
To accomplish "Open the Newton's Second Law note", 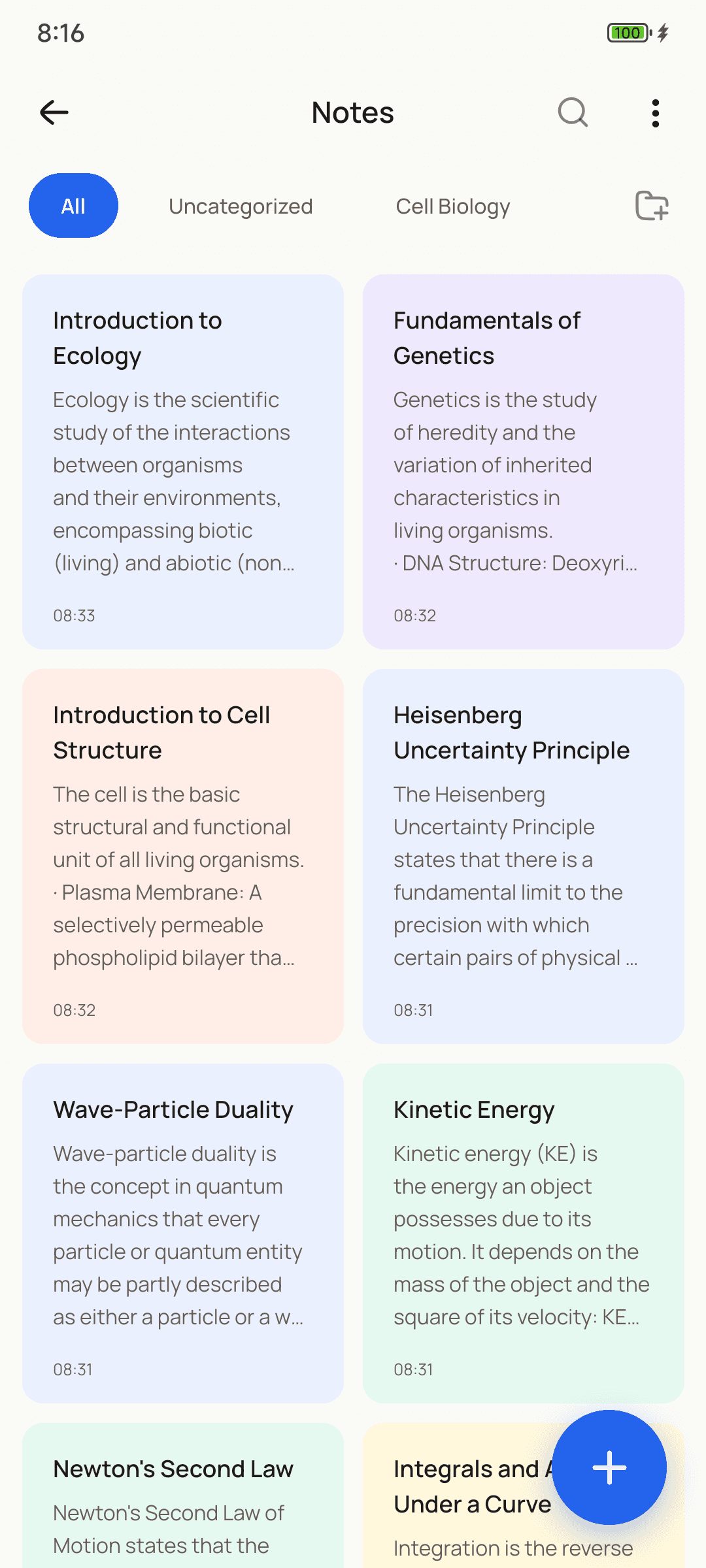I will pos(183,1495).
